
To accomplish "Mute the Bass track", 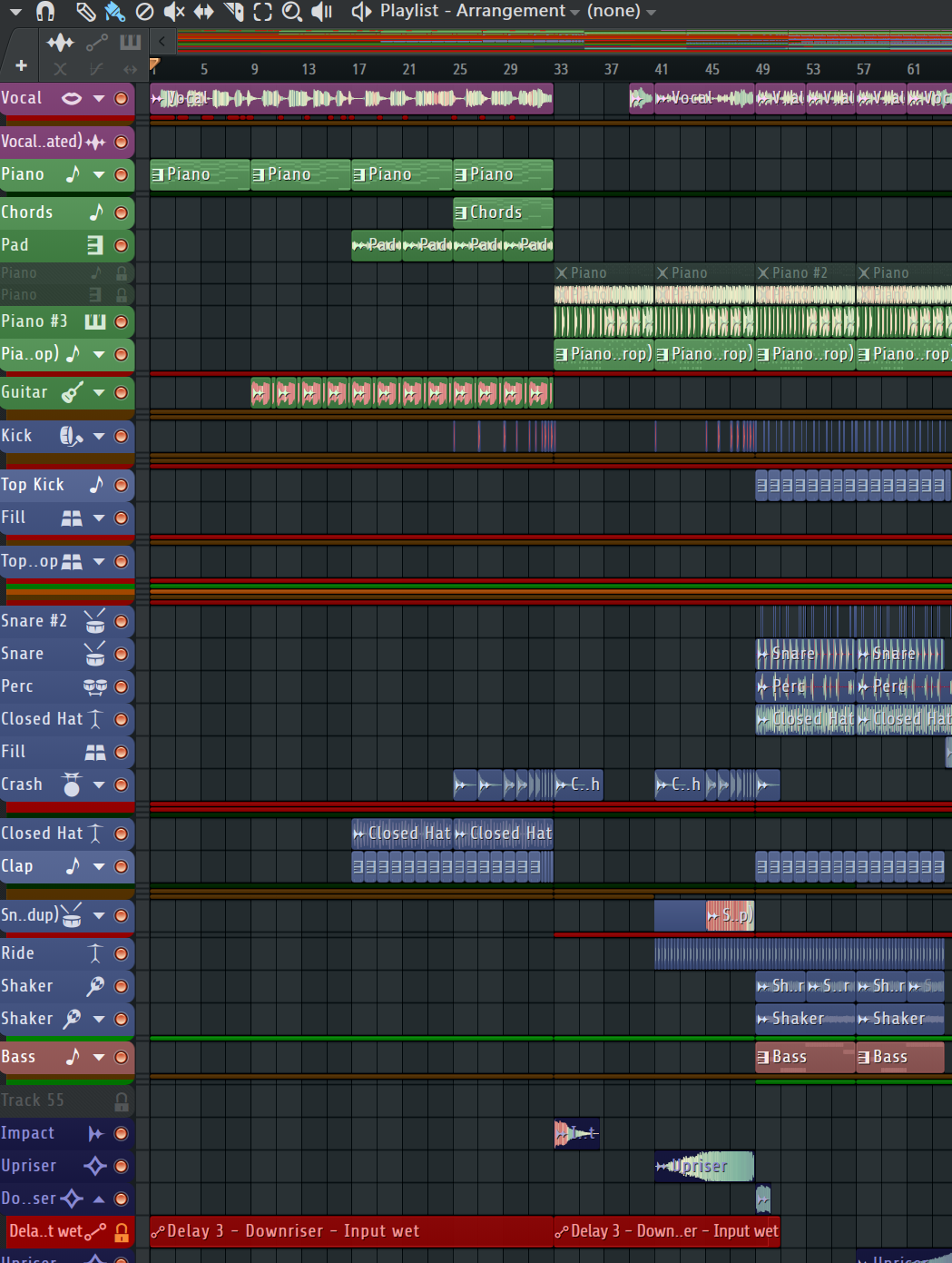I will pos(121,1057).
